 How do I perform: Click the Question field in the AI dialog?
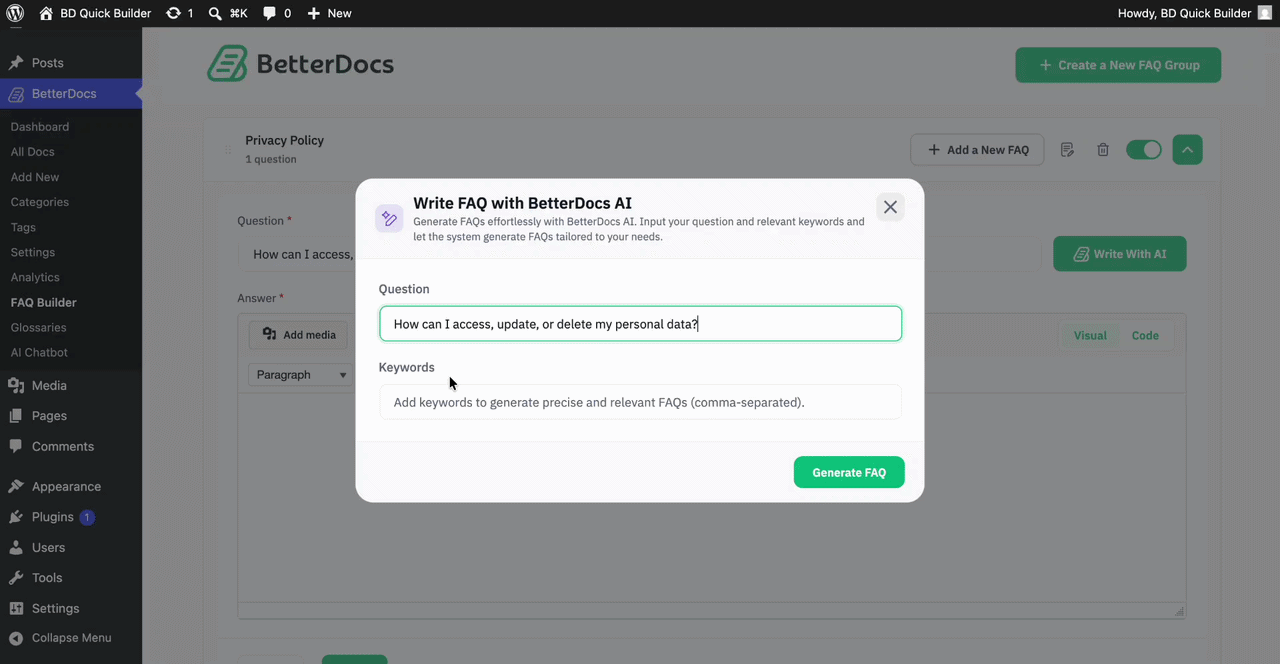(x=640, y=324)
